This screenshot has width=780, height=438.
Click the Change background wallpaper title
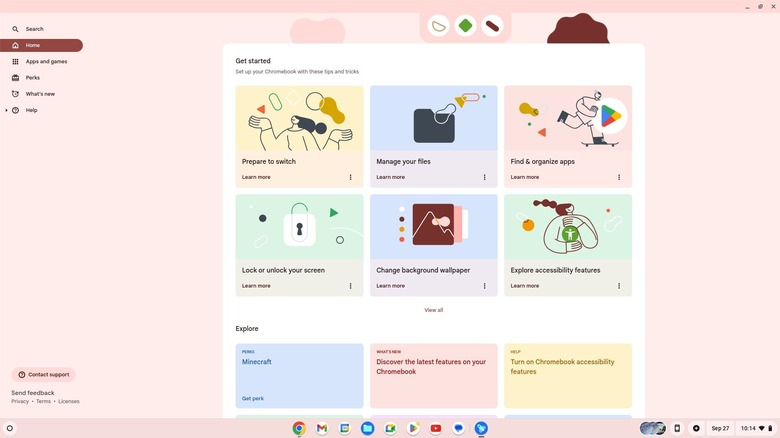423,270
